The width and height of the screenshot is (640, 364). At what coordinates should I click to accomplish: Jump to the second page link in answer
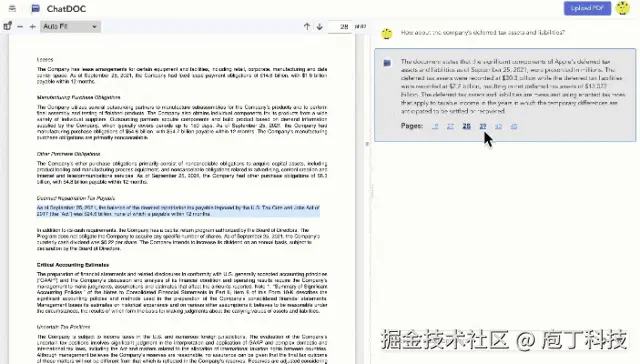pyautogui.click(x=450, y=126)
